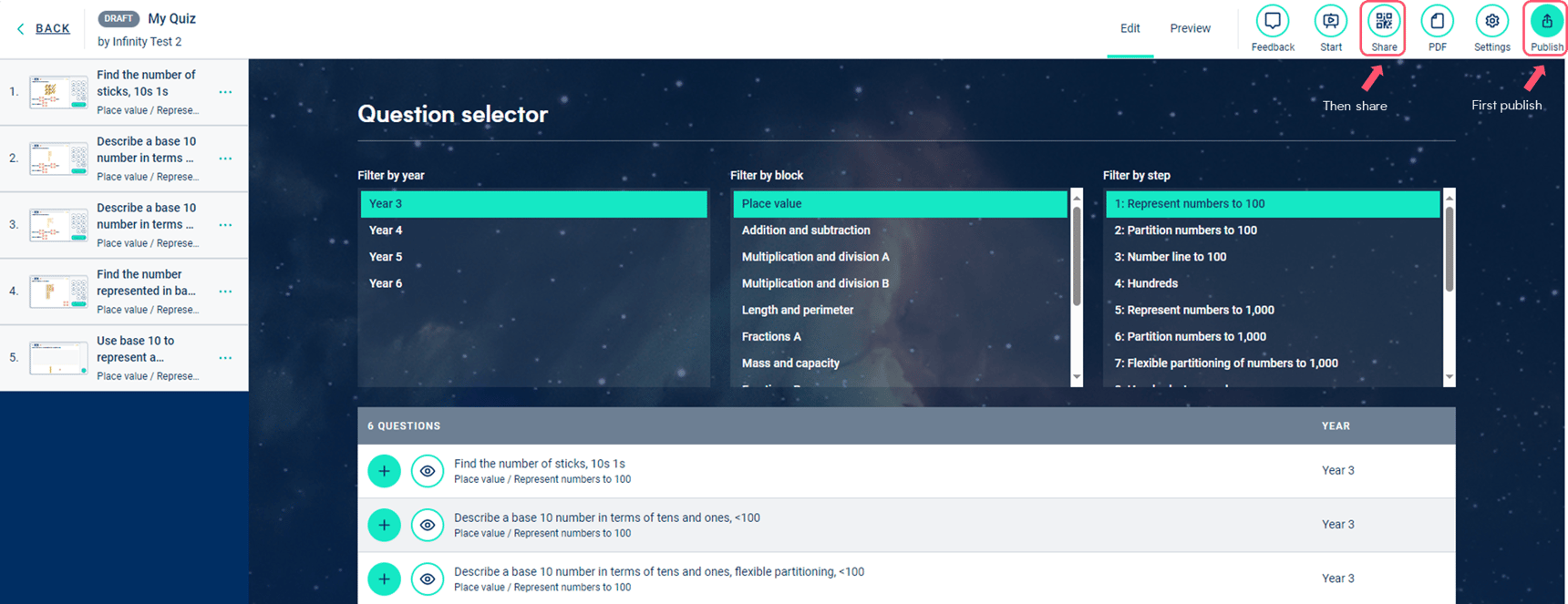This screenshot has width=1568, height=604.
Task: Export the quiz using PDF icon
Action: [1437, 22]
